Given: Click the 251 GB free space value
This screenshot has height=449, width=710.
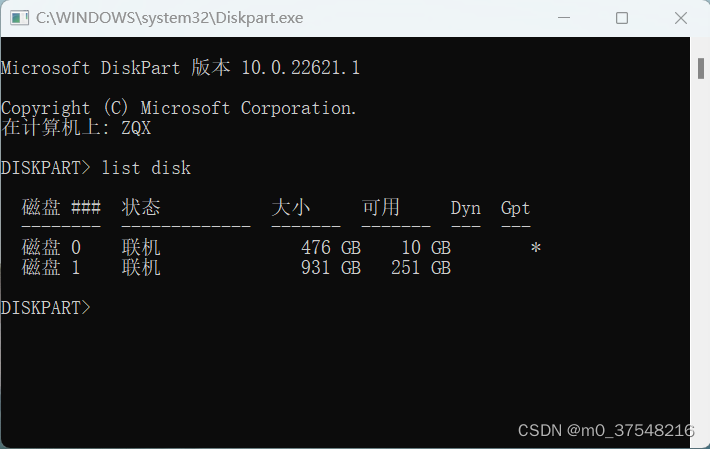Looking at the screenshot, I should point(421,267).
